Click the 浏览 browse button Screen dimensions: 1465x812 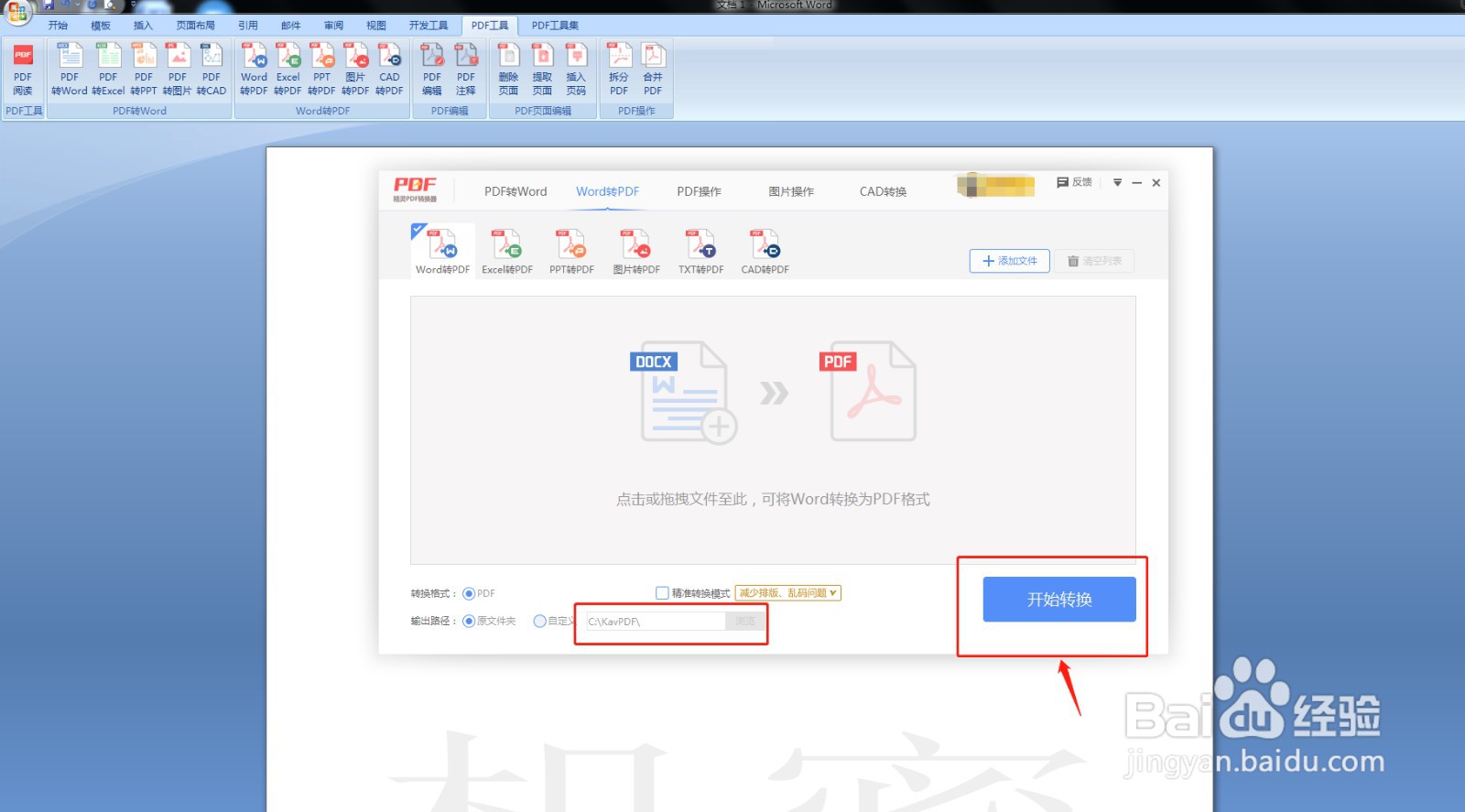(745, 621)
